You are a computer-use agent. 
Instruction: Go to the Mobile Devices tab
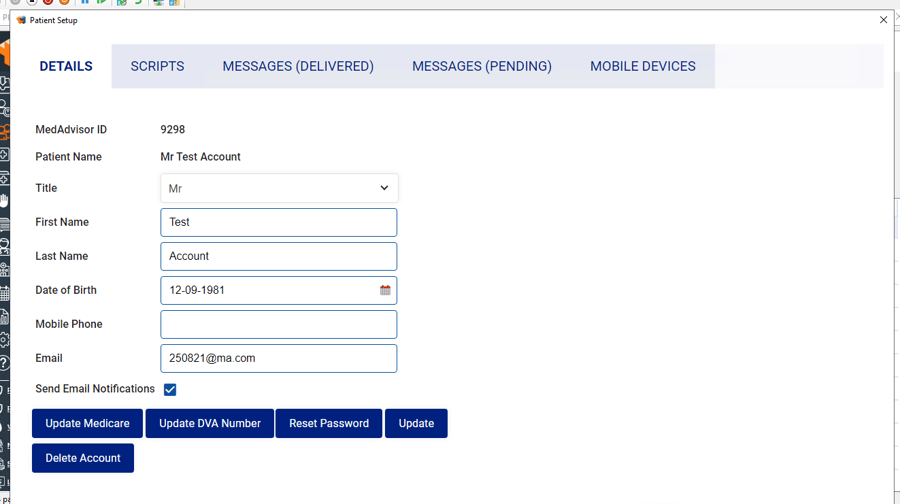(643, 67)
